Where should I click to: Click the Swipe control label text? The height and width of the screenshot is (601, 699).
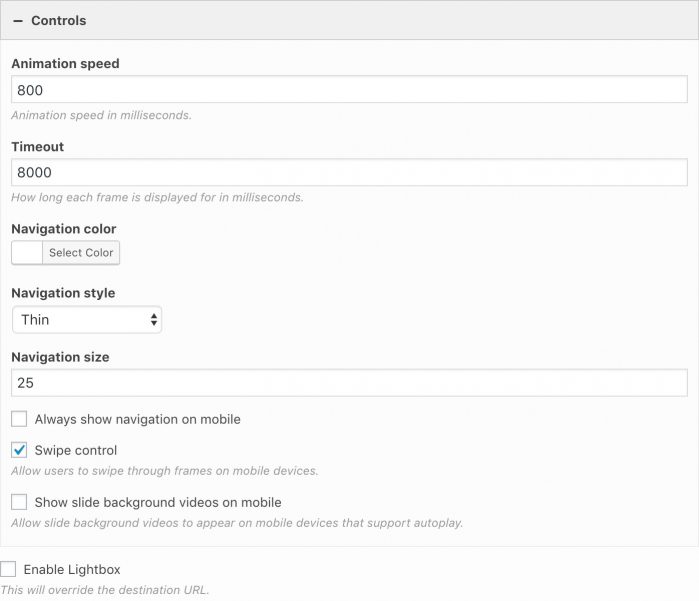click(76, 450)
